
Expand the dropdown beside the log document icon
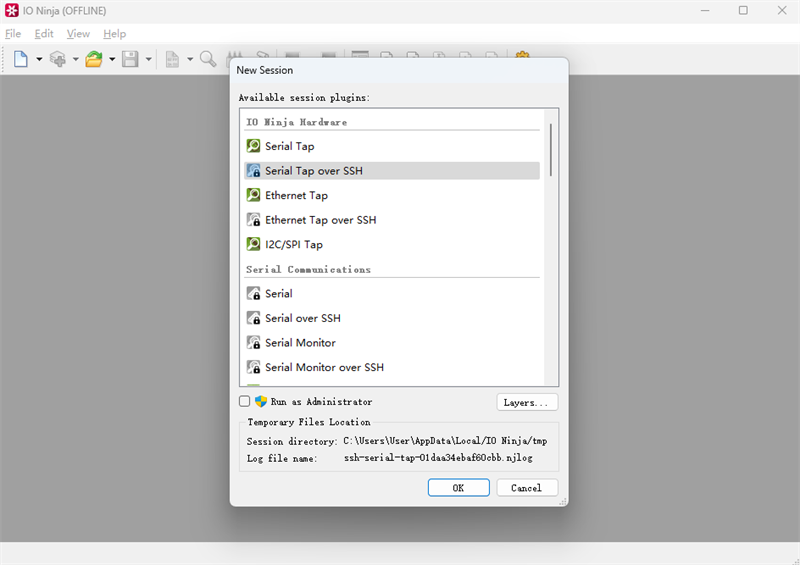190,60
